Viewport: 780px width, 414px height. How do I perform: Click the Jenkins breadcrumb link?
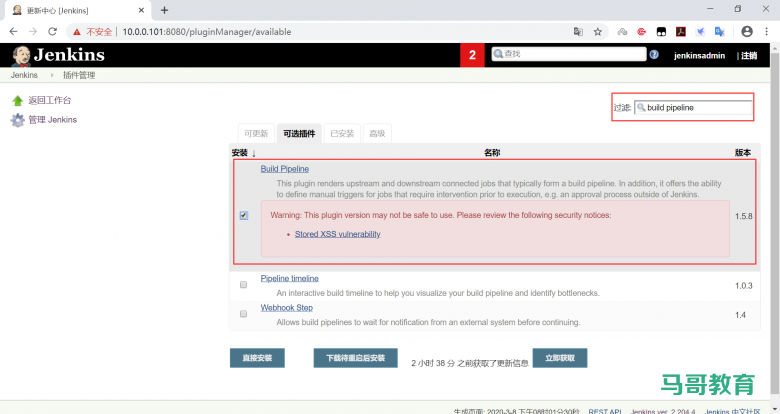(x=24, y=75)
